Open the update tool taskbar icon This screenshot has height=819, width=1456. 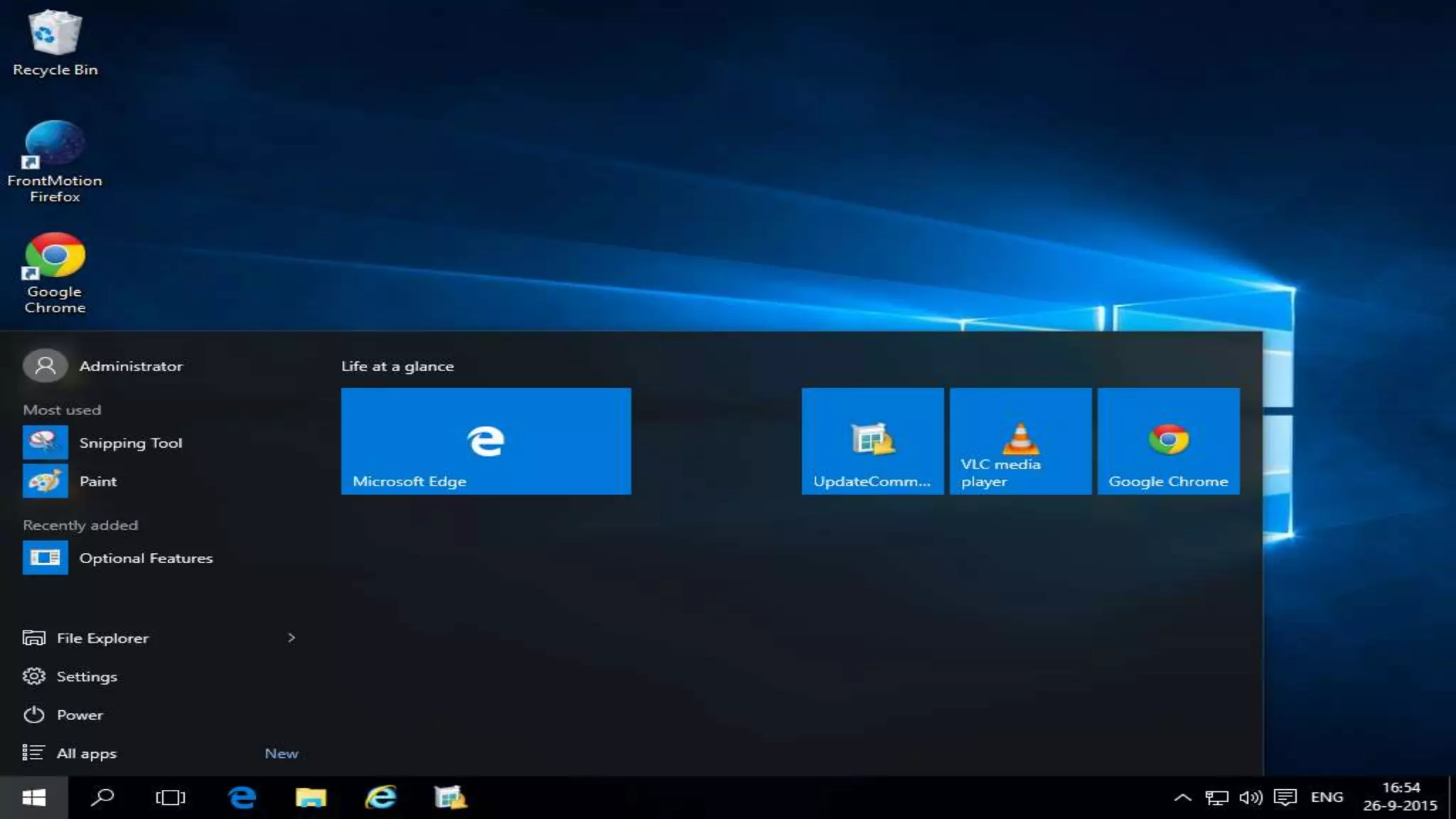point(450,798)
